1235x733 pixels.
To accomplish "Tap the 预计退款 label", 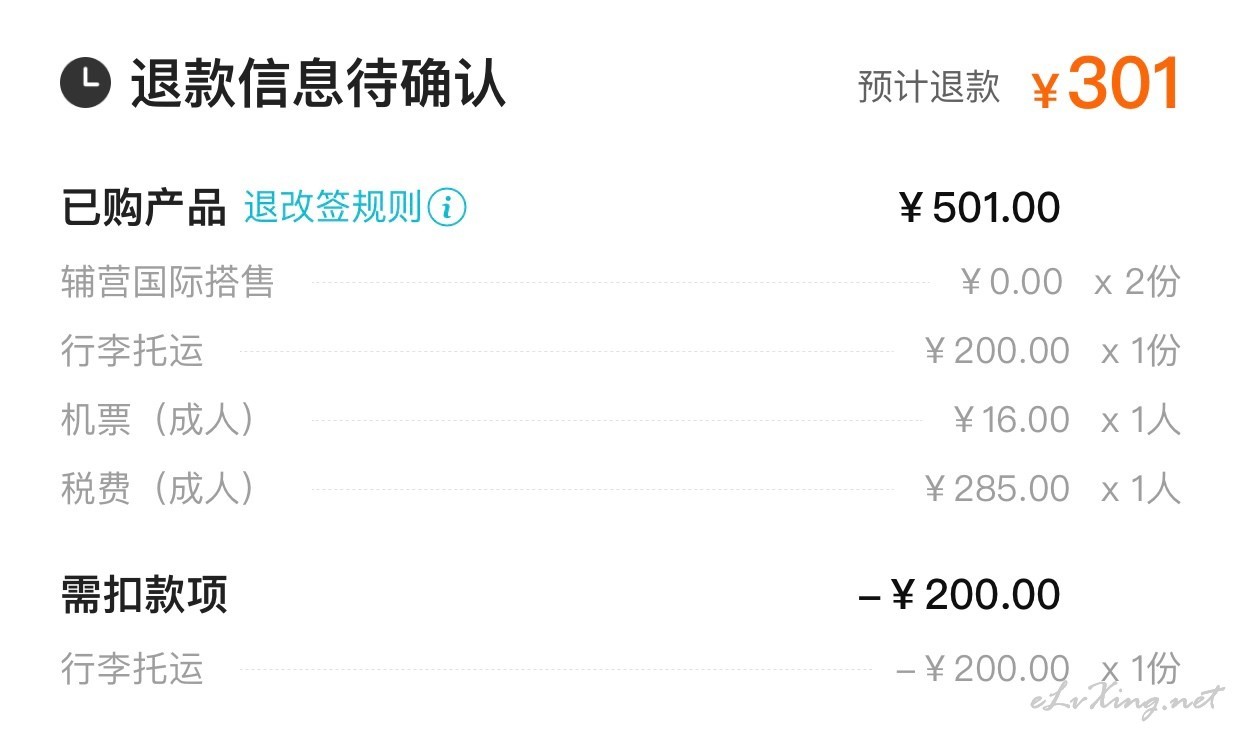I will [x=929, y=87].
